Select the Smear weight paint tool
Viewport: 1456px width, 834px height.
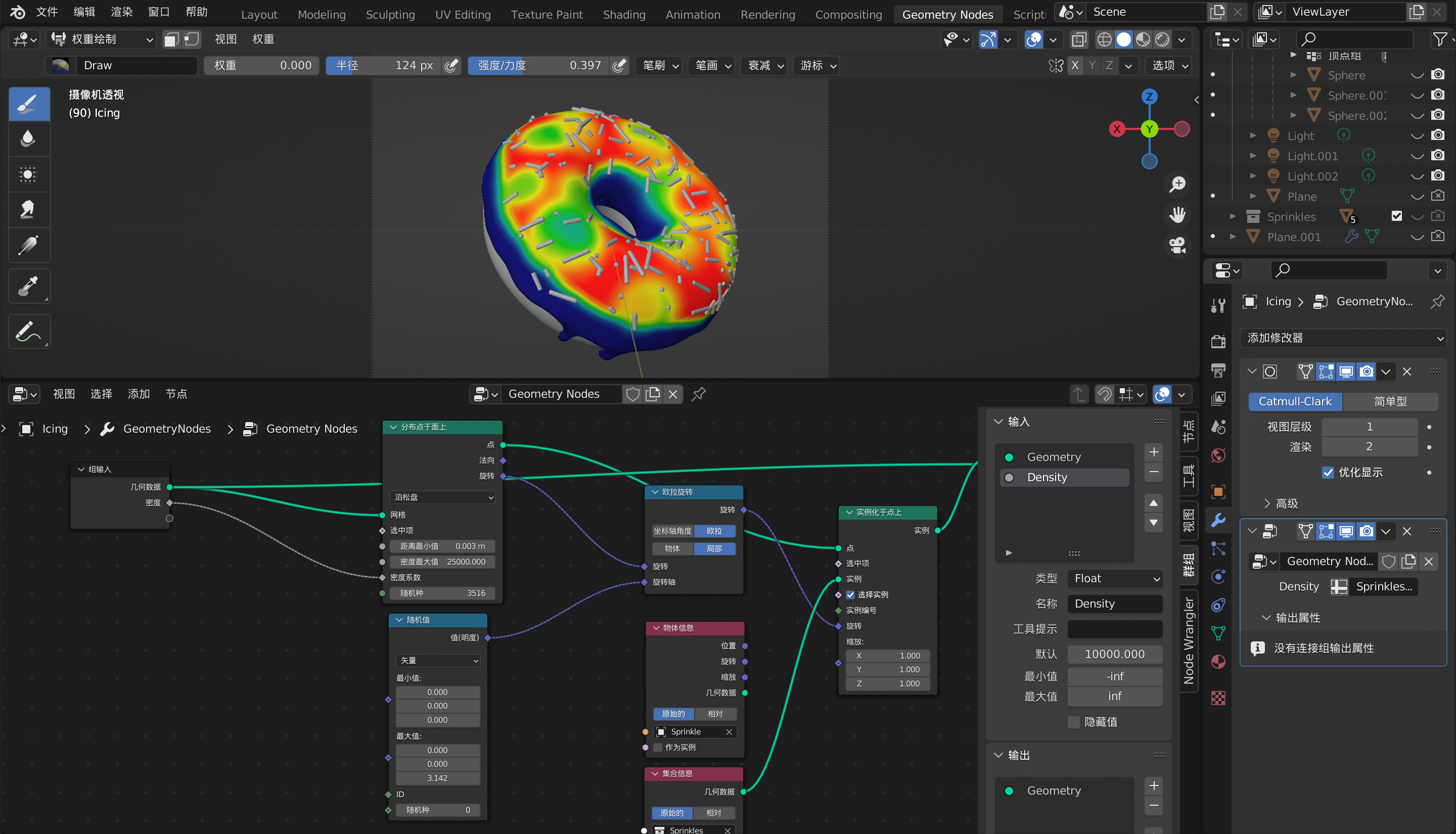tap(28, 210)
